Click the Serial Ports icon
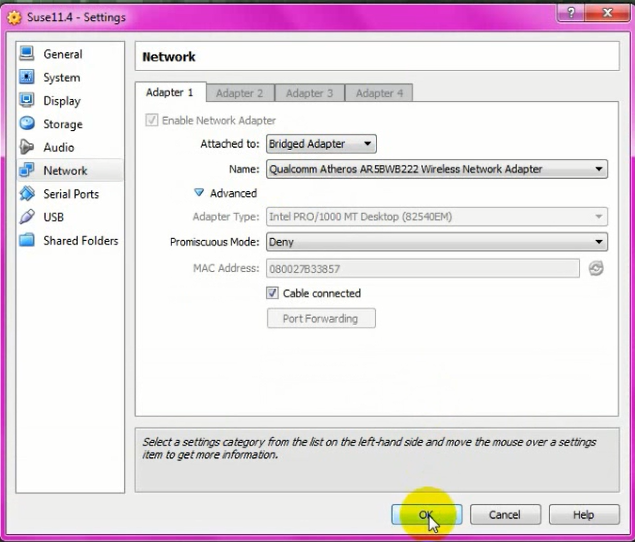This screenshot has width=635, height=542. [27, 193]
